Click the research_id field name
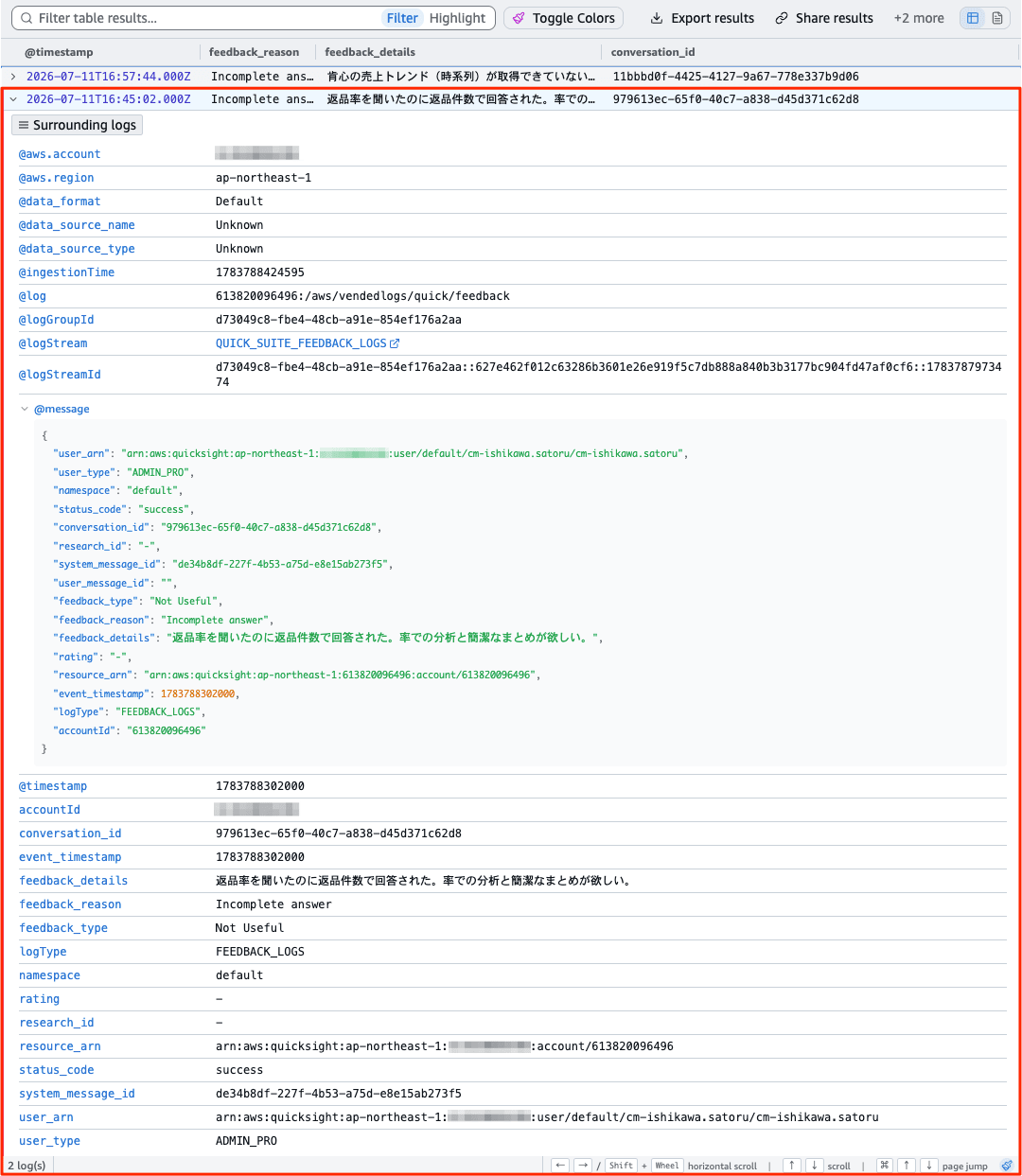This screenshot has height=1176, width=1022. tap(57, 1023)
